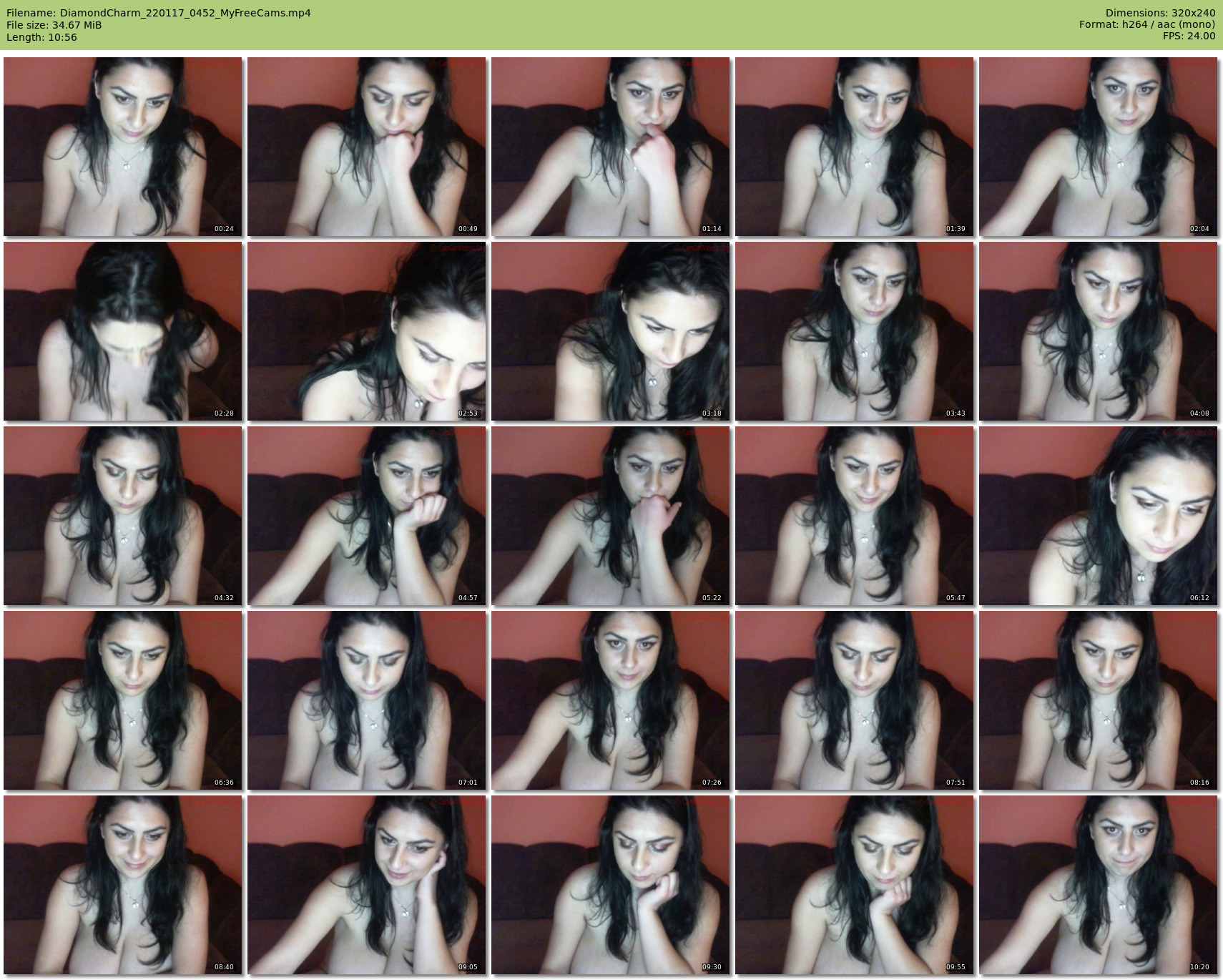
Task: Click the thumbnail labeled 08:16
Action: click(x=1099, y=700)
